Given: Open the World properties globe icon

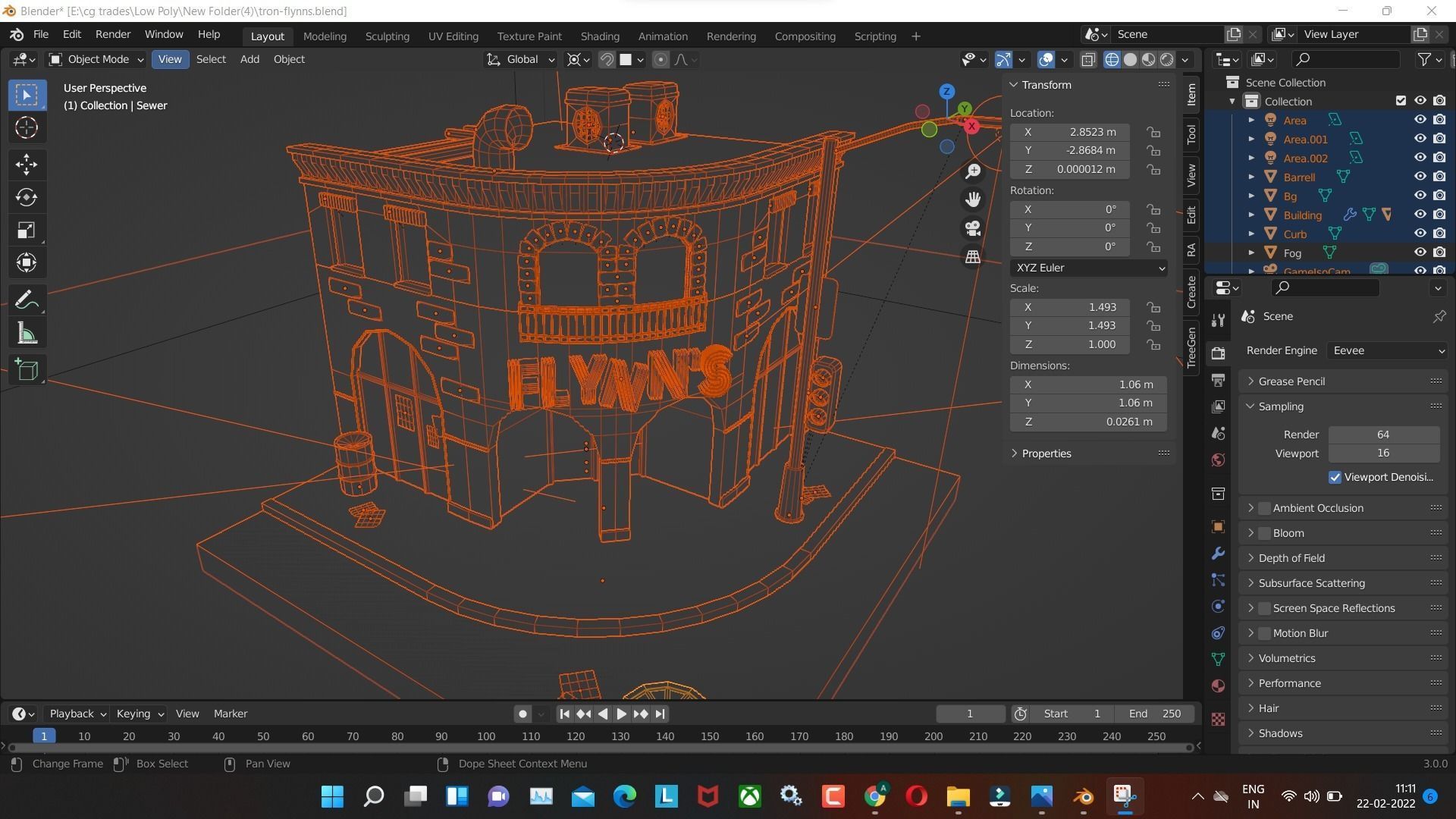Looking at the screenshot, I should point(1218,460).
